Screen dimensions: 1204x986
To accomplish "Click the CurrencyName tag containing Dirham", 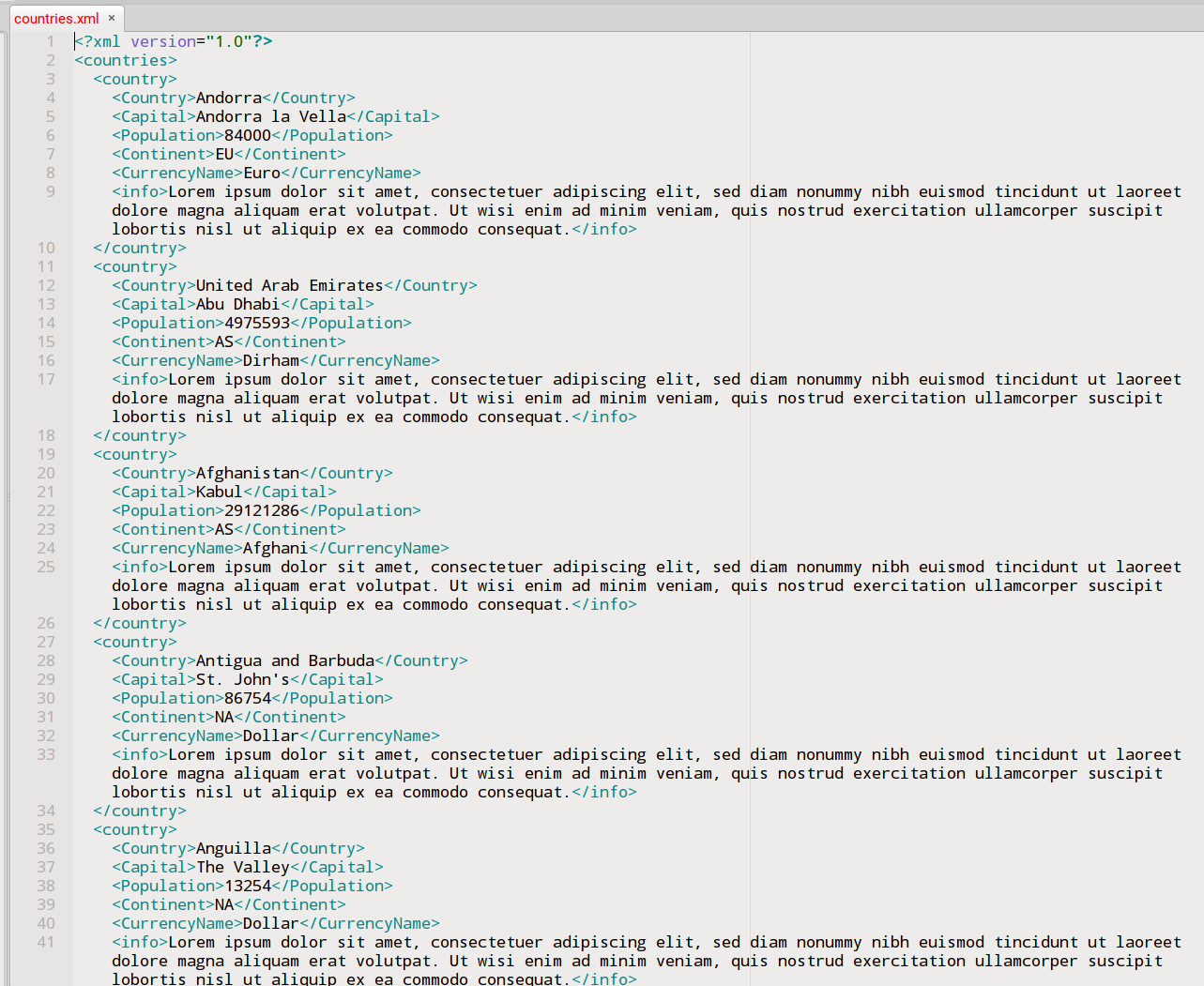I will click(x=175, y=360).
